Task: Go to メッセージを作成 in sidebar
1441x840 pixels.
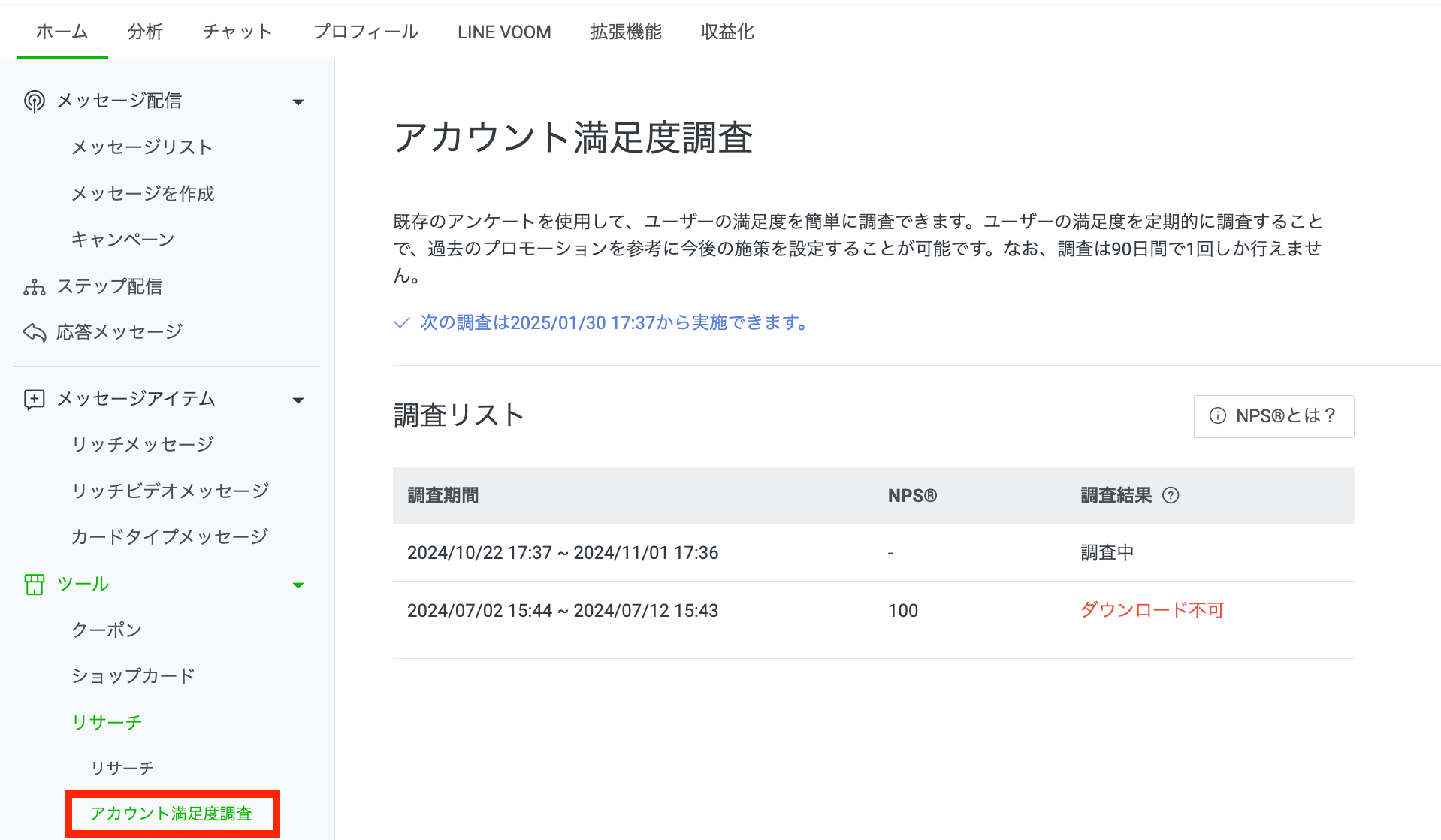Action: pyautogui.click(x=143, y=194)
